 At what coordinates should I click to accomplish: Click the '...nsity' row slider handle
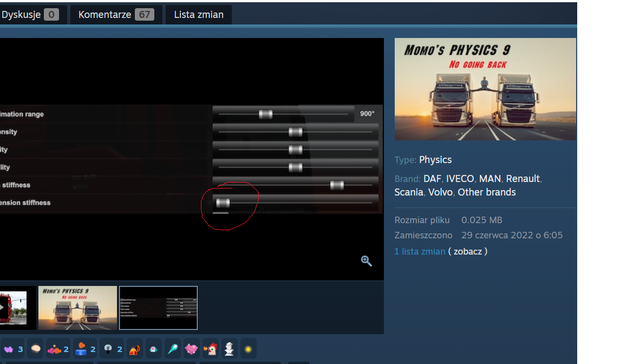296,132
